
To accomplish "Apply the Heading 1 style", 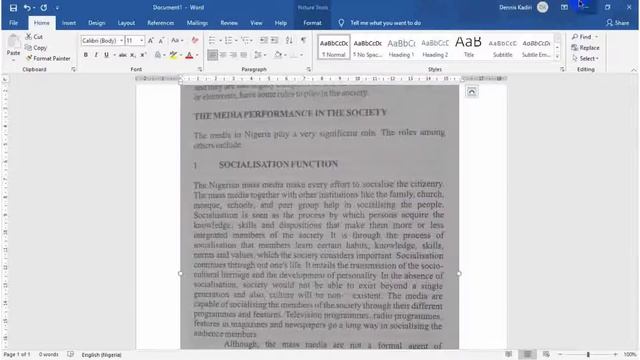I will pos(401,47).
